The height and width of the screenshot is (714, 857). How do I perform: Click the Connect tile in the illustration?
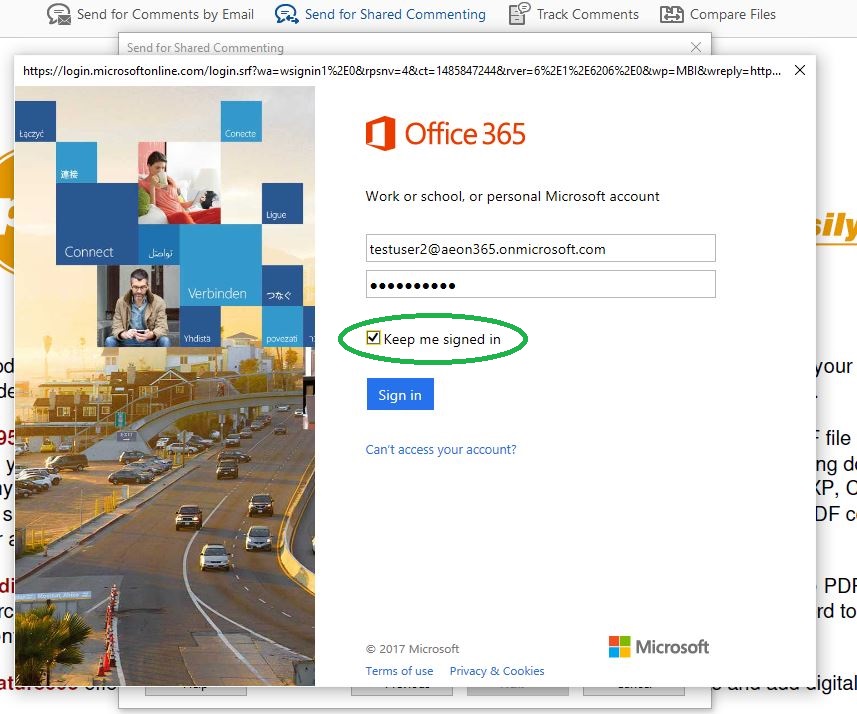97,224
